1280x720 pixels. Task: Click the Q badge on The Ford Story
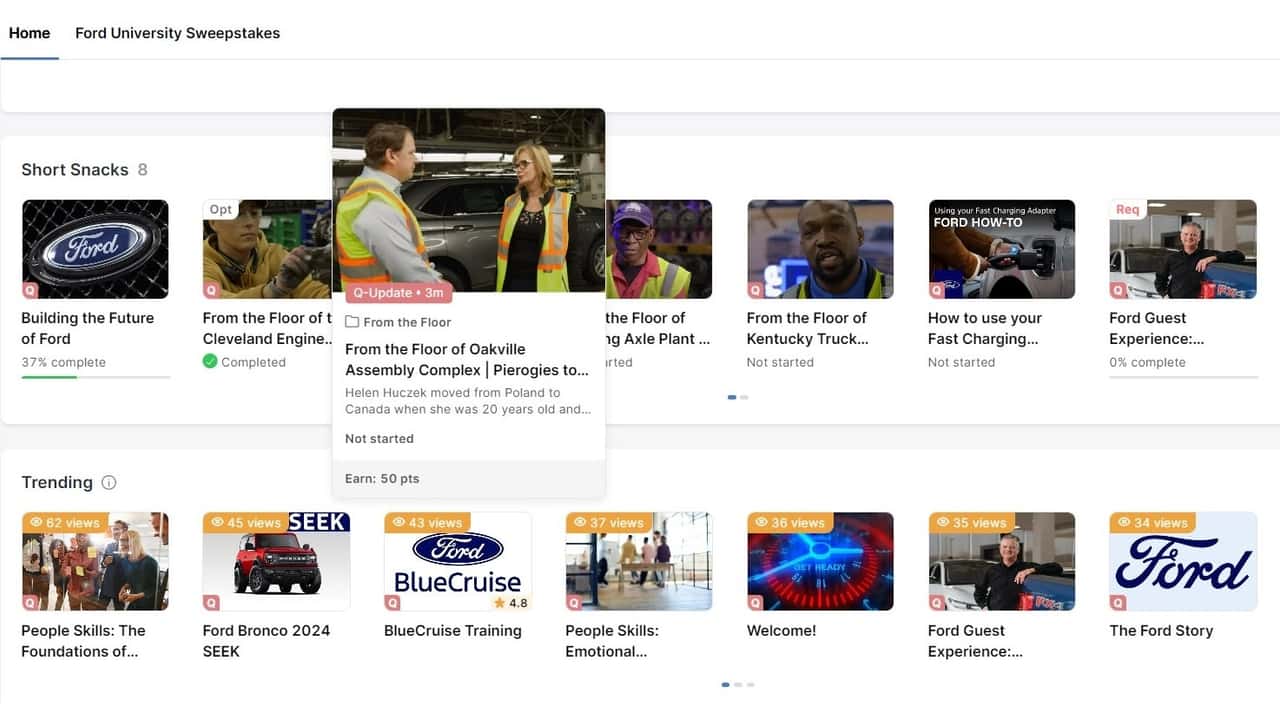(1118, 603)
